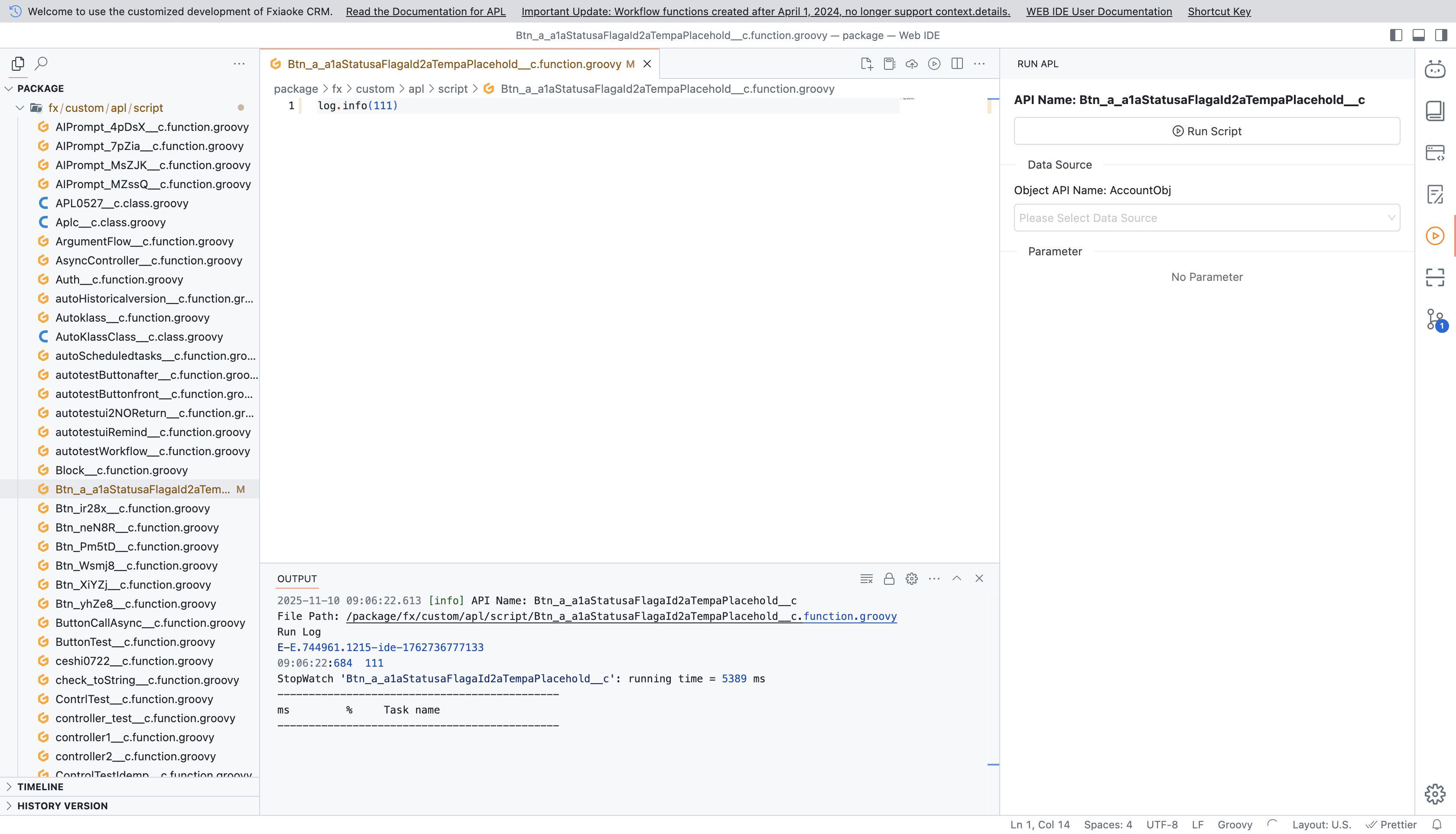Viewport: 1456px width, 834px height.
Task: Open the output panel settings gear
Action: [911, 579]
